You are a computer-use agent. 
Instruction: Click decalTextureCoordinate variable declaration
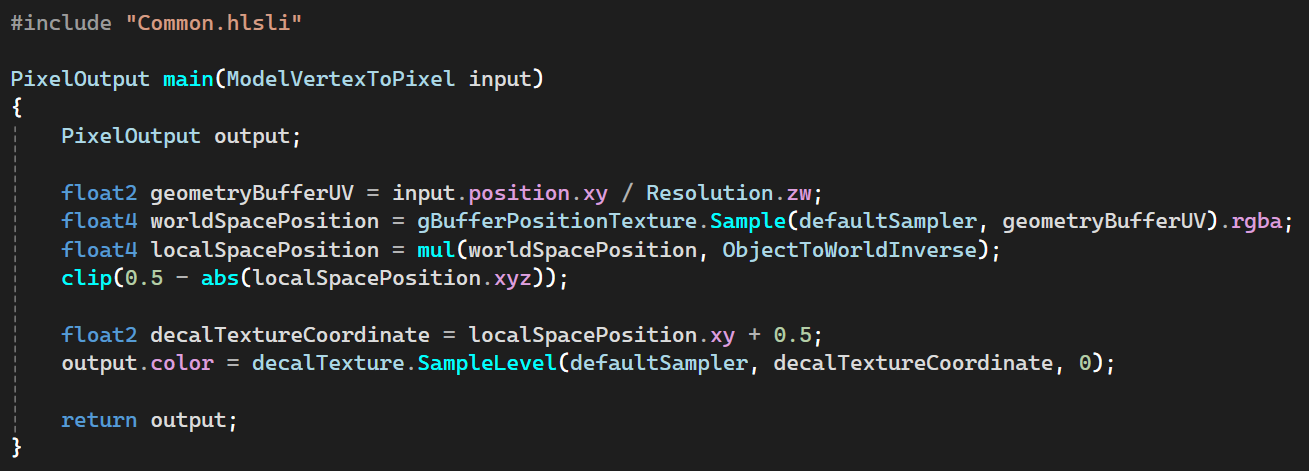(x=290, y=335)
